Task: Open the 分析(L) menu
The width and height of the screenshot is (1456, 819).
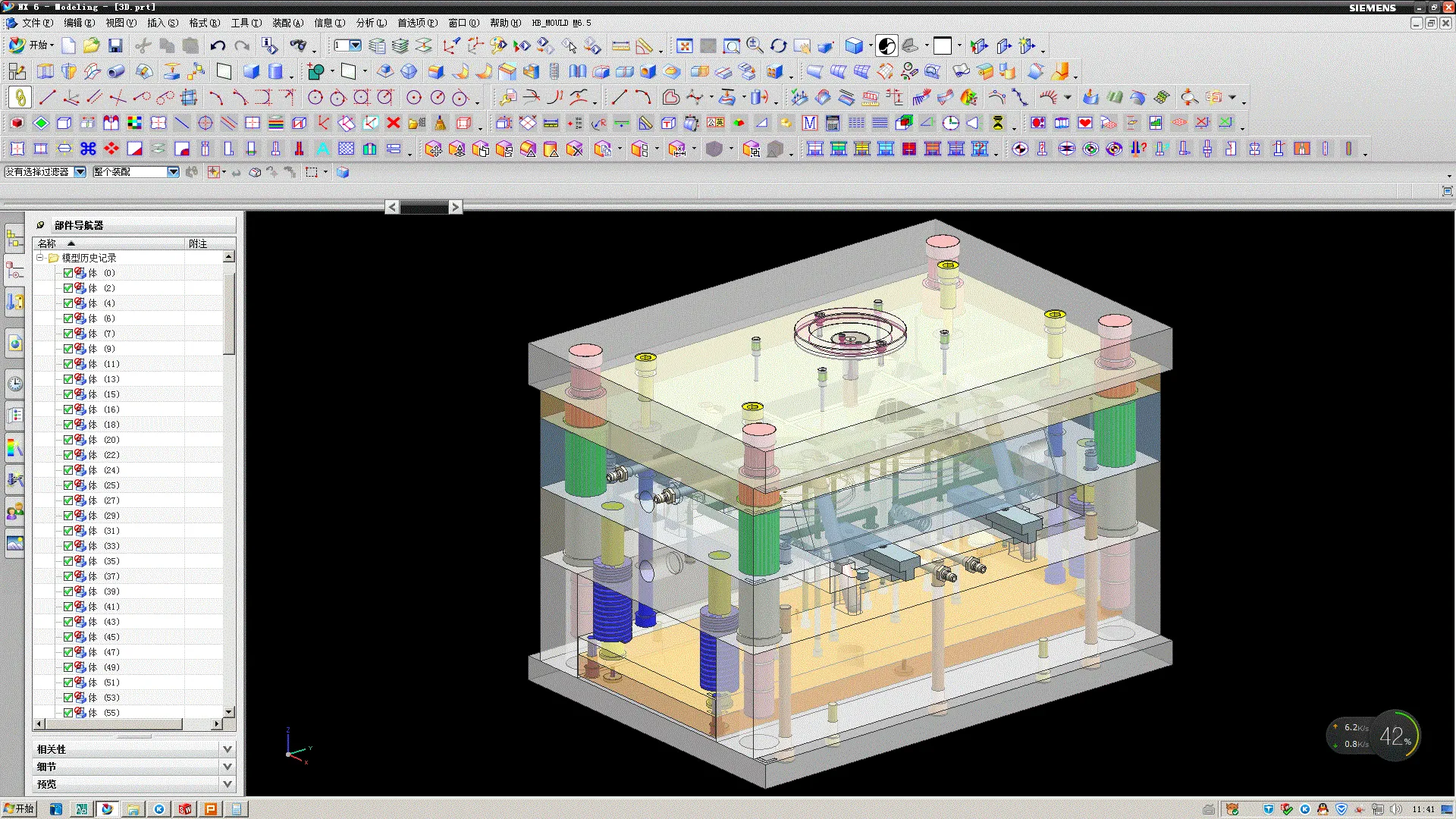Action: tap(371, 23)
